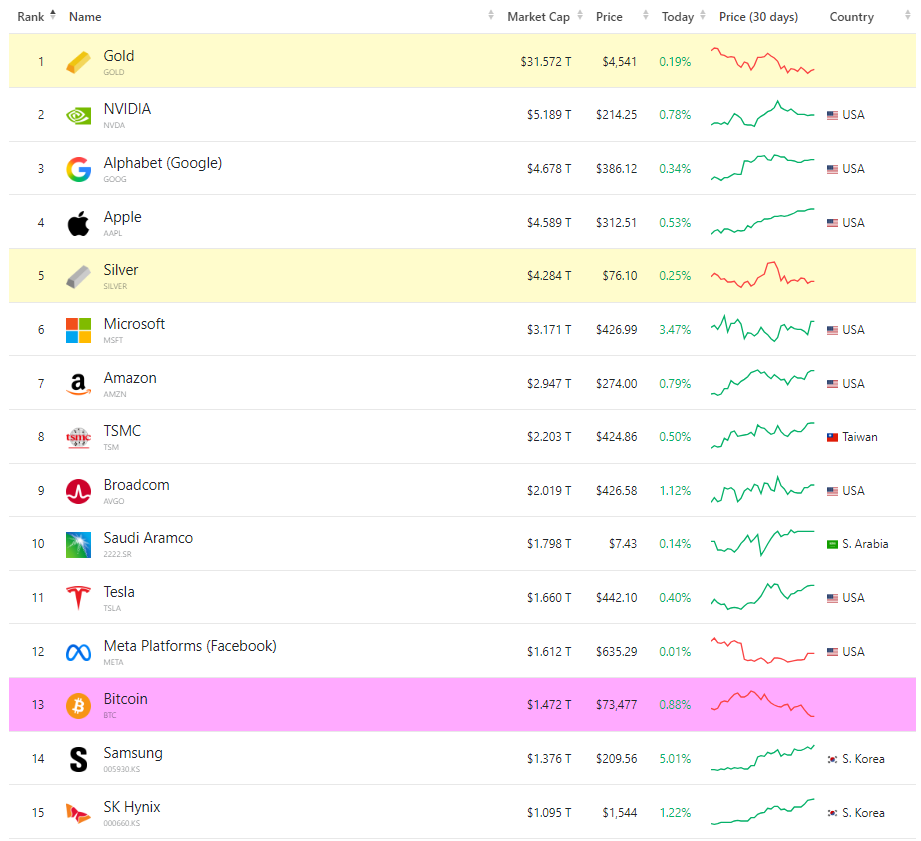
Task: Click the Google logo icon
Action: (78, 170)
